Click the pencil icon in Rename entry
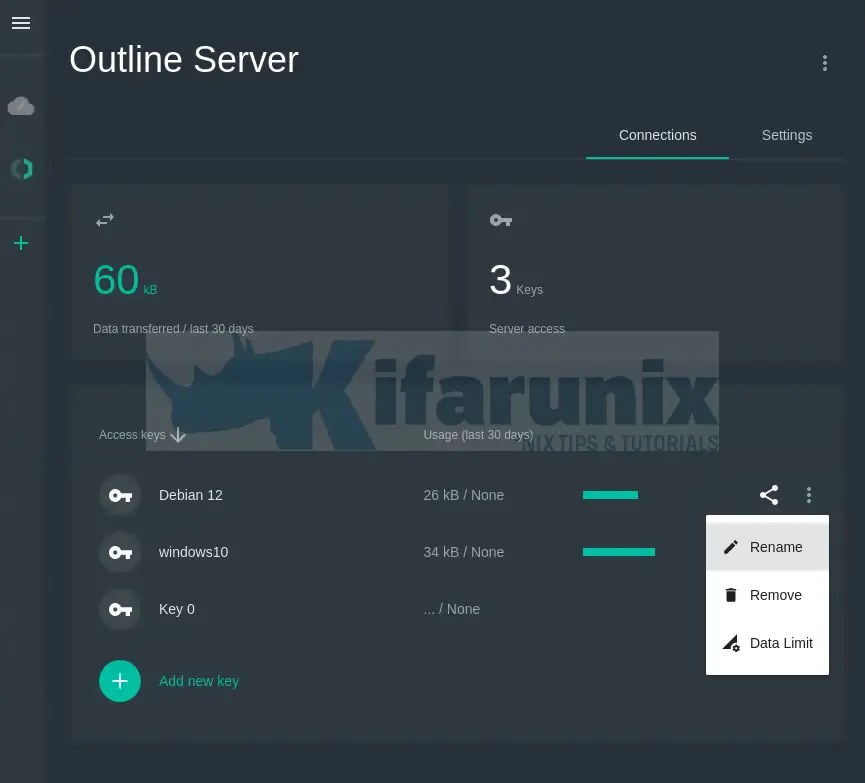The width and height of the screenshot is (865, 783). [x=731, y=547]
